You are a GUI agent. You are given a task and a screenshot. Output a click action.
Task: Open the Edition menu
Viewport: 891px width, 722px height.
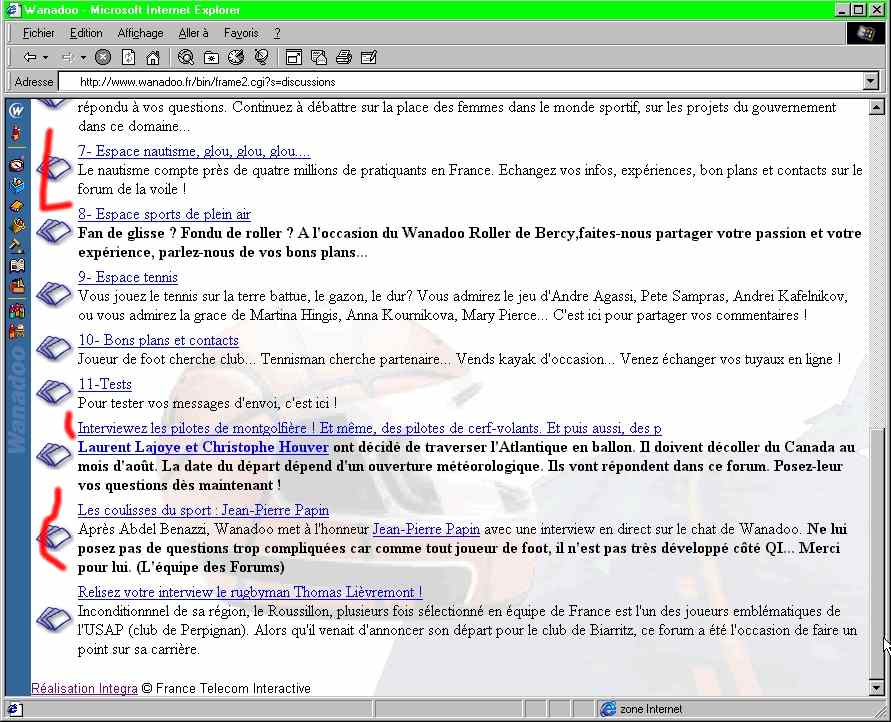(x=86, y=34)
